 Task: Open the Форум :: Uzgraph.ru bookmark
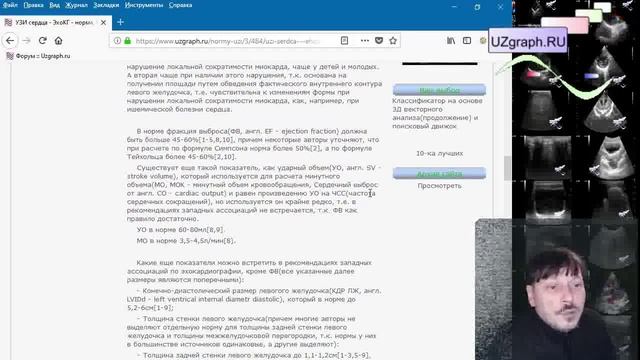pos(38,56)
